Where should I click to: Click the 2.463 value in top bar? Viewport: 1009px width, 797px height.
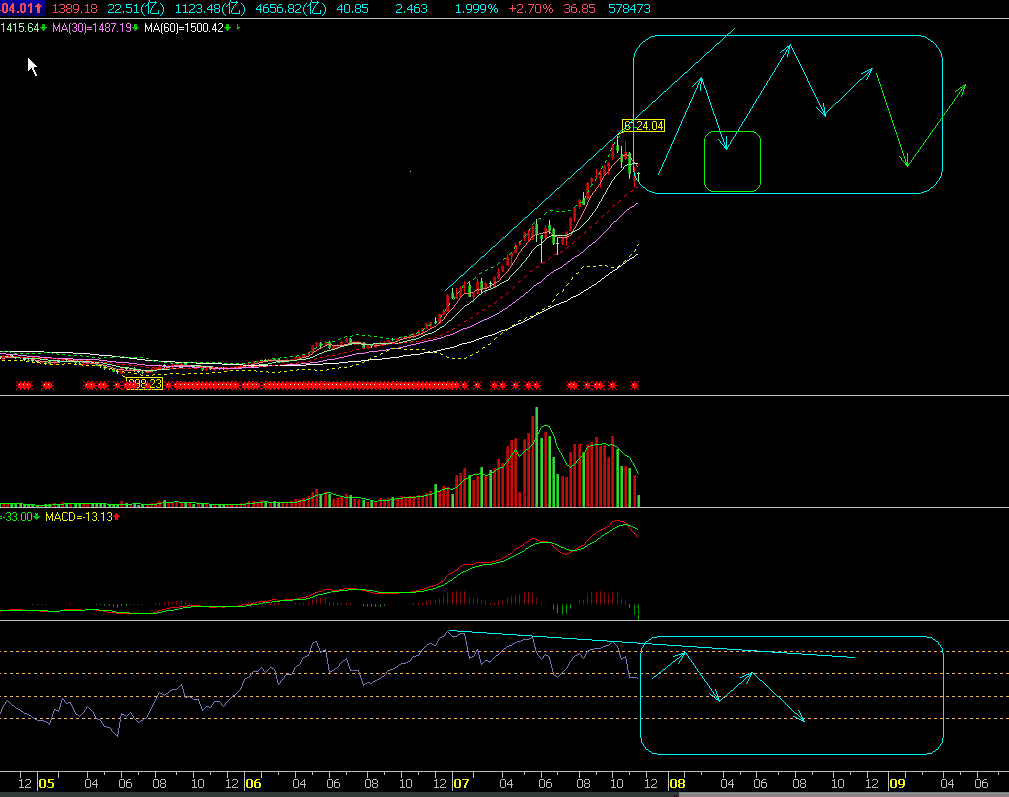tap(411, 9)
